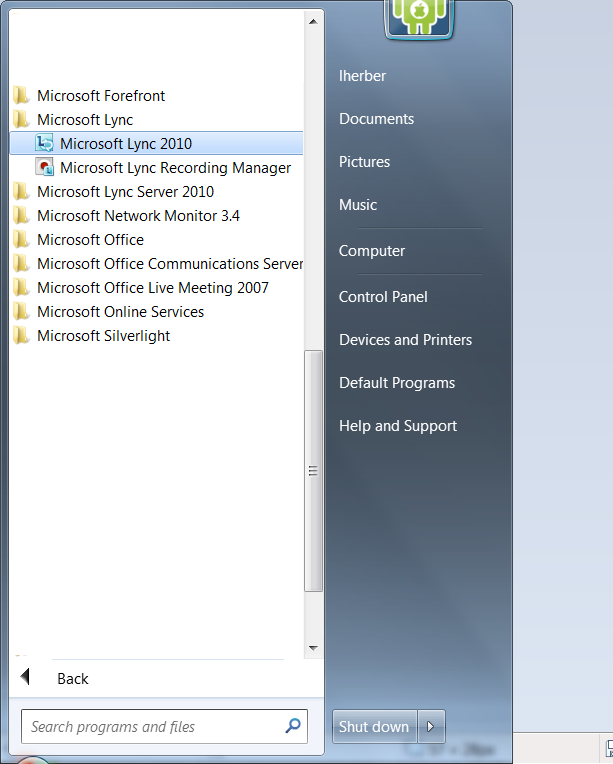Click the programs list scrollbar thumb

tap(313, 471)
